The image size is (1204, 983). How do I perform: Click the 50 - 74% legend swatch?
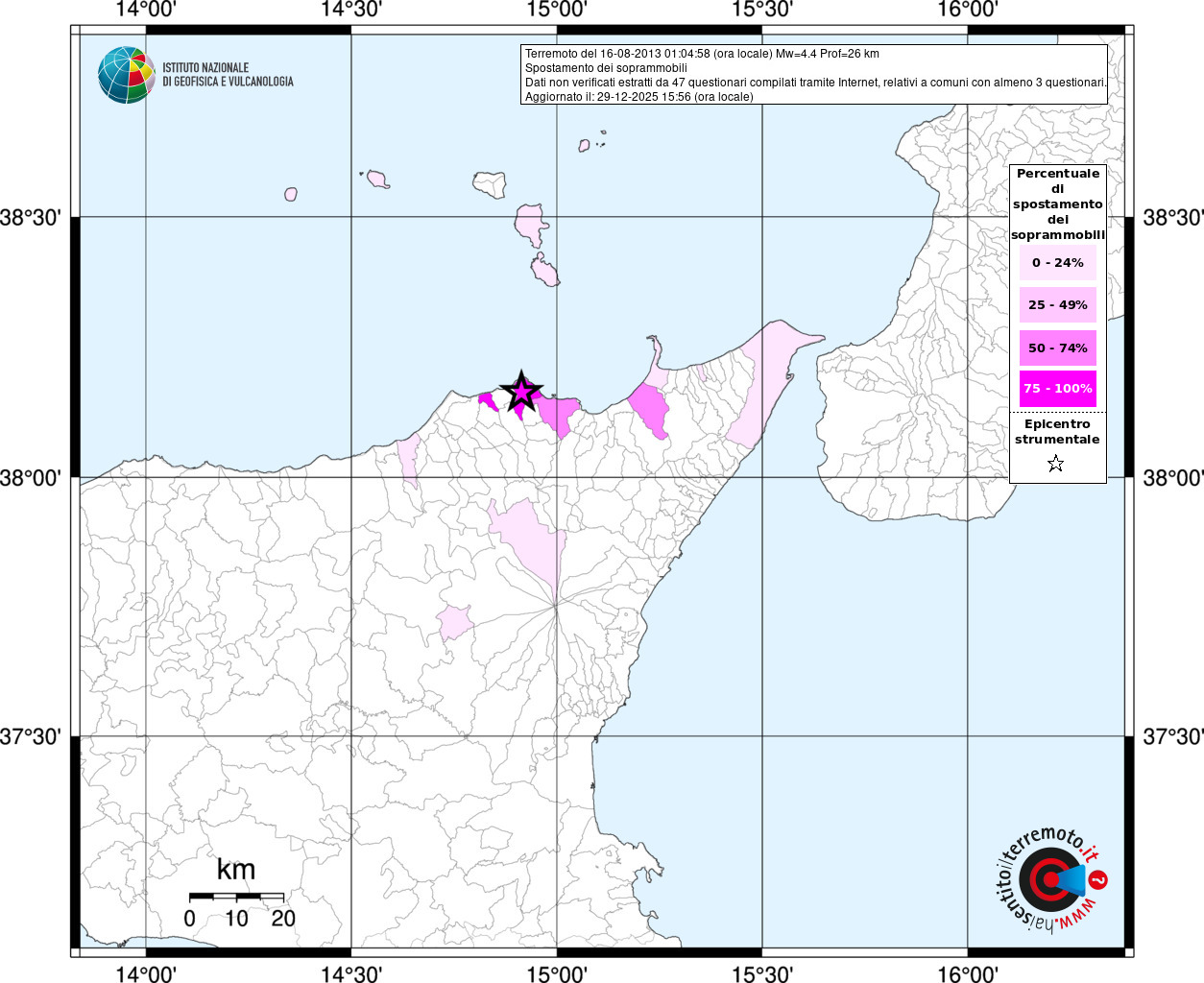pyautogui.click(x=1057, y=348)
